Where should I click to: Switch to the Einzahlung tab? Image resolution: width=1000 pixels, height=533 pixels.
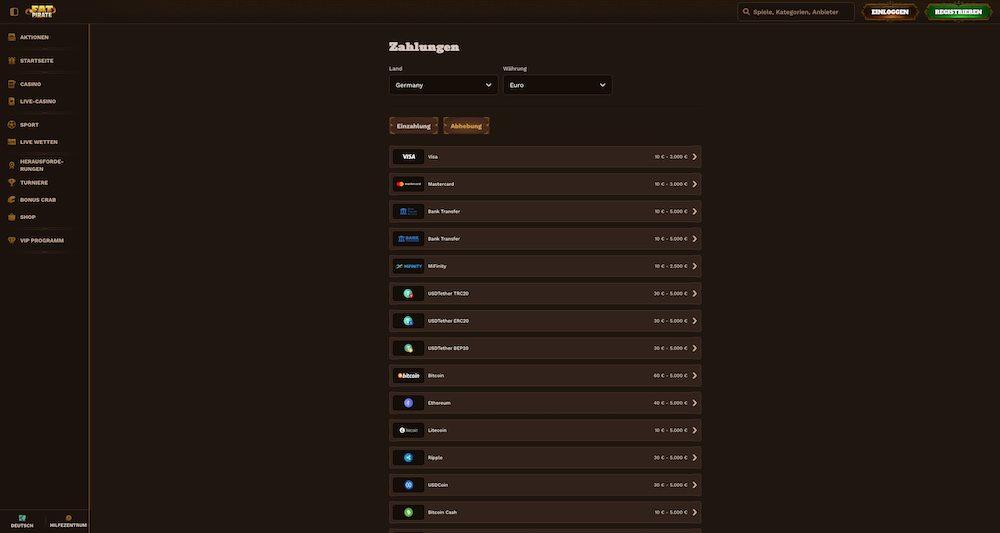(x=413, y=126)
